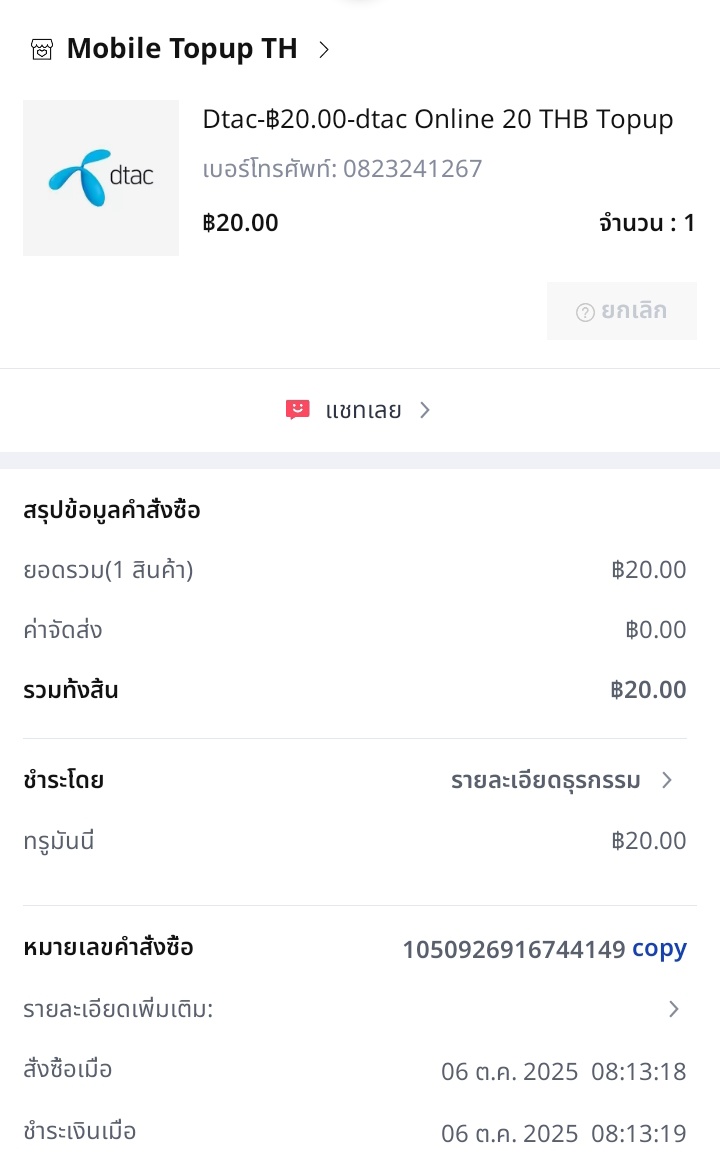Tap chevron next to รายละเอียดธุรกรรม
This screenshot has width=720, height=1175.
[x=667, y=780]
